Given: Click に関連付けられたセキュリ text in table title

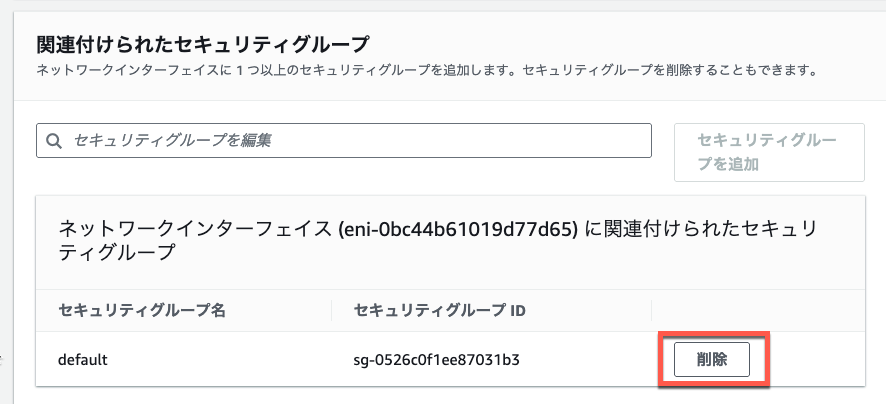Looking at the screenshot, I should [697, 230].
